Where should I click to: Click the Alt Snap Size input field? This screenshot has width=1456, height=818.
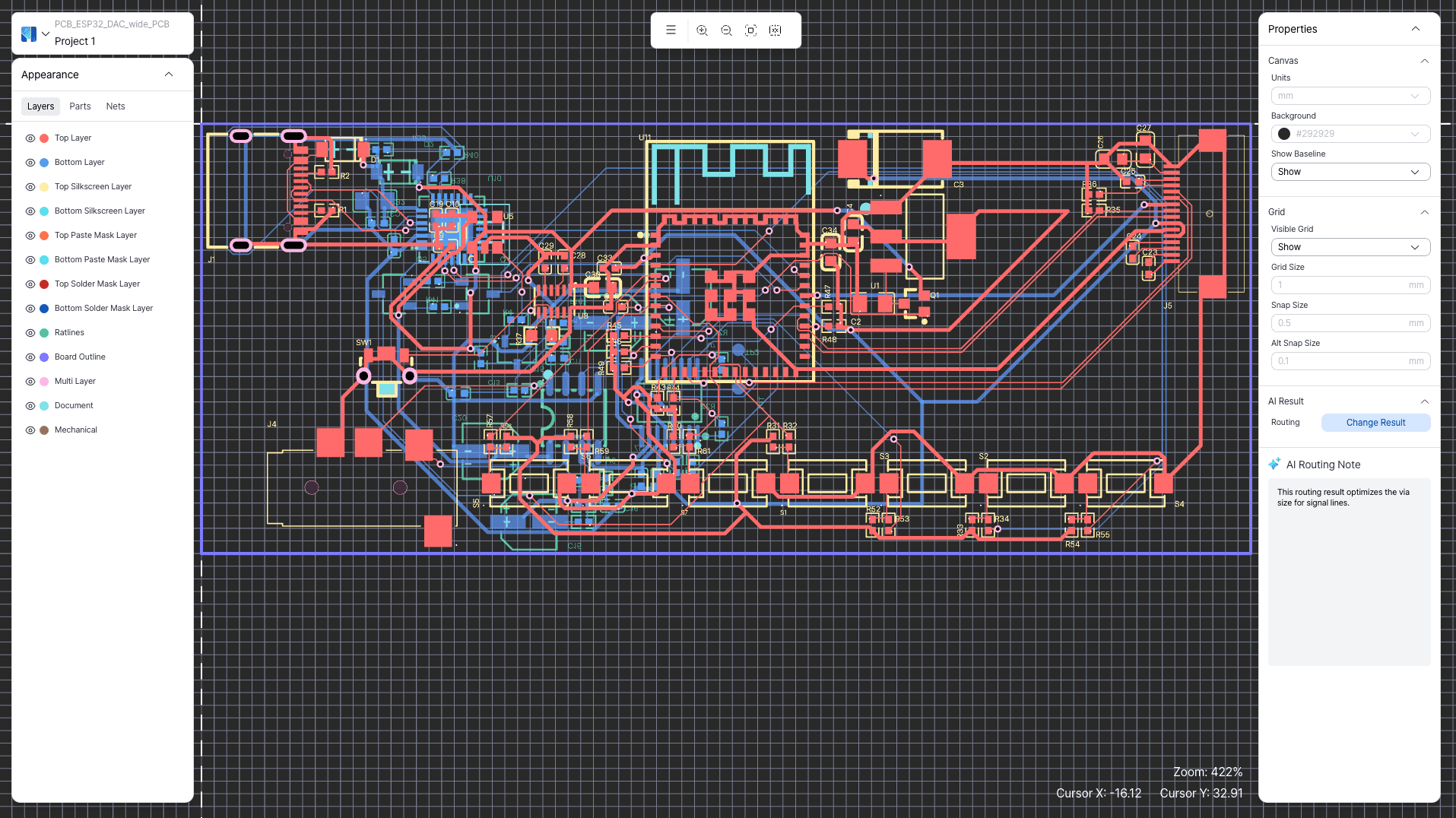[1350, 361]
